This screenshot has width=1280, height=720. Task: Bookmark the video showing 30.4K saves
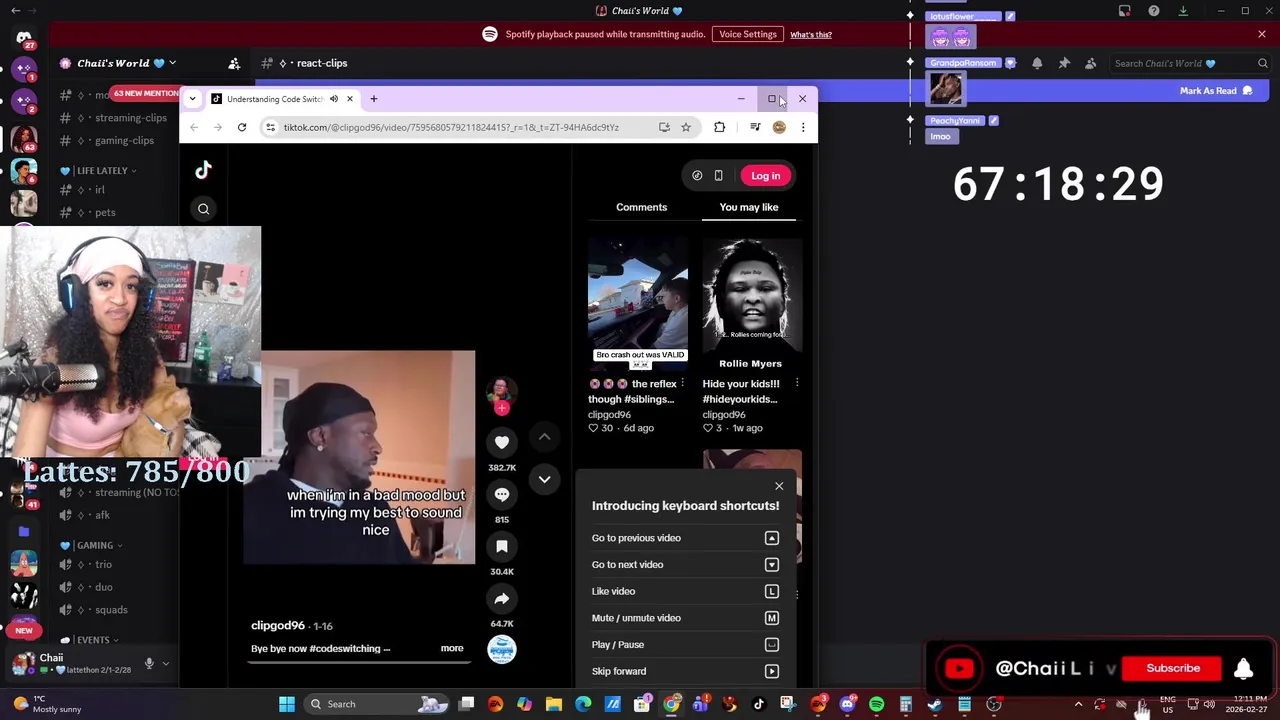coord(502,546)
